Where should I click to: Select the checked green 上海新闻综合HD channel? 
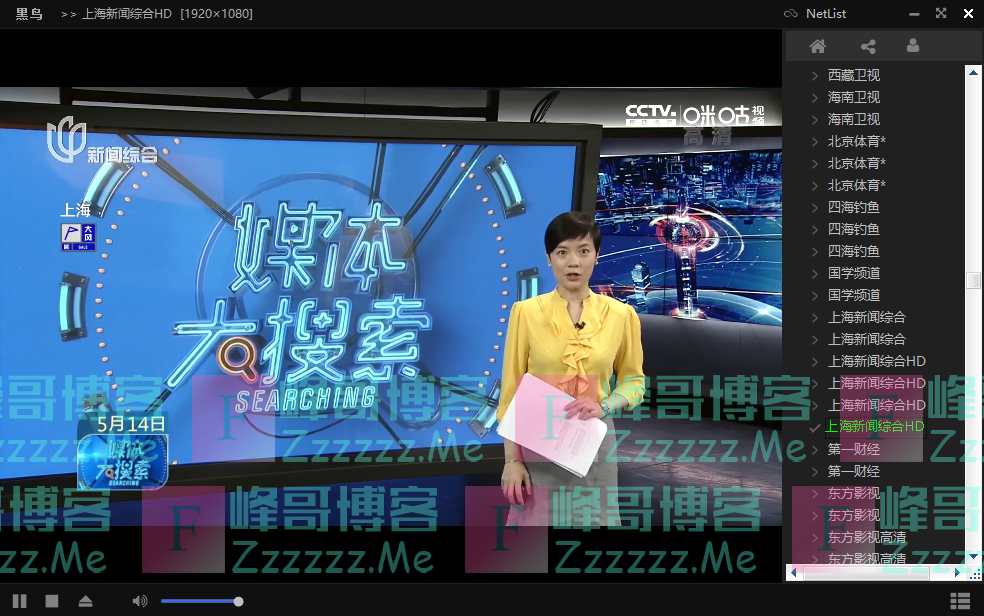click(x=875, y=427)
